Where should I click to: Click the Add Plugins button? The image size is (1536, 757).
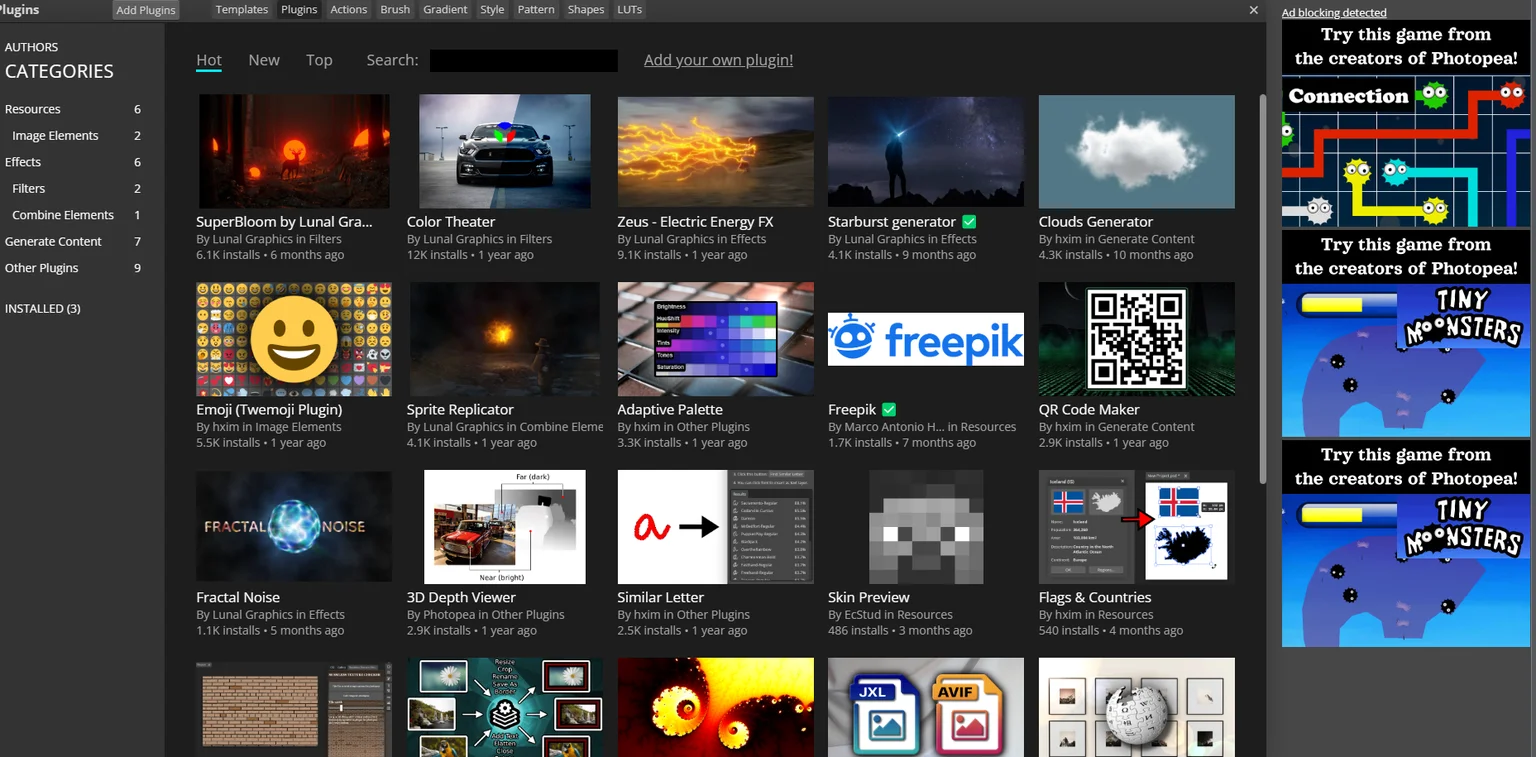click(146, 10)
